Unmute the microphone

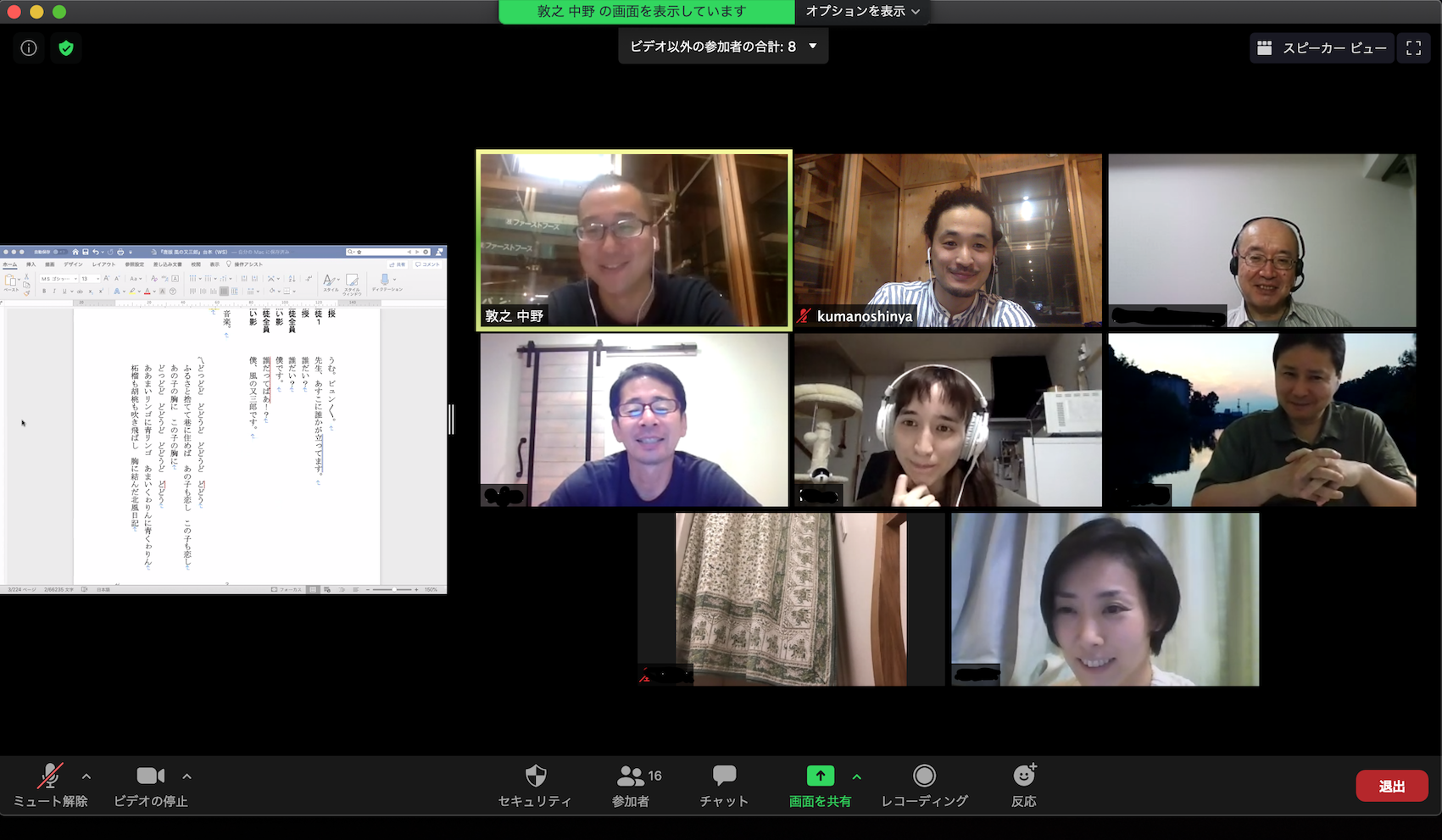tap(50, 786)
